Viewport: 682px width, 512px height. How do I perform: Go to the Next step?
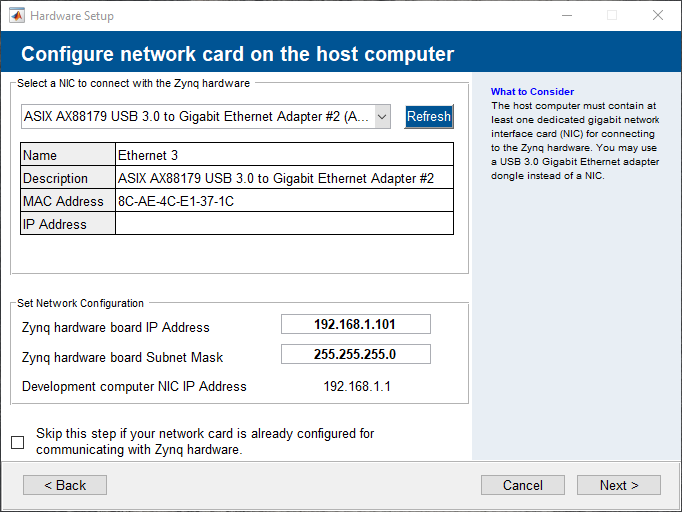click(618, 485)
